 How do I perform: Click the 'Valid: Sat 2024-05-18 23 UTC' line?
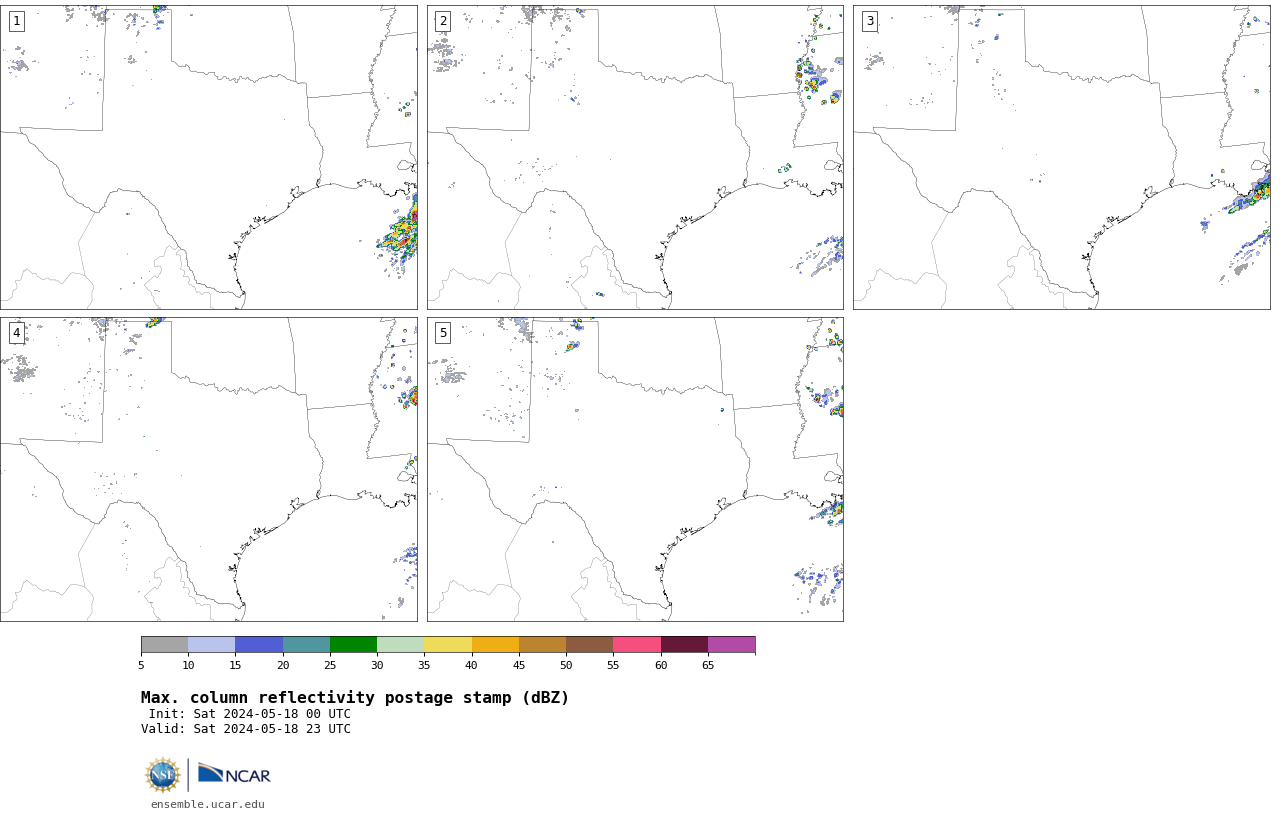click(x=246, y=729)
